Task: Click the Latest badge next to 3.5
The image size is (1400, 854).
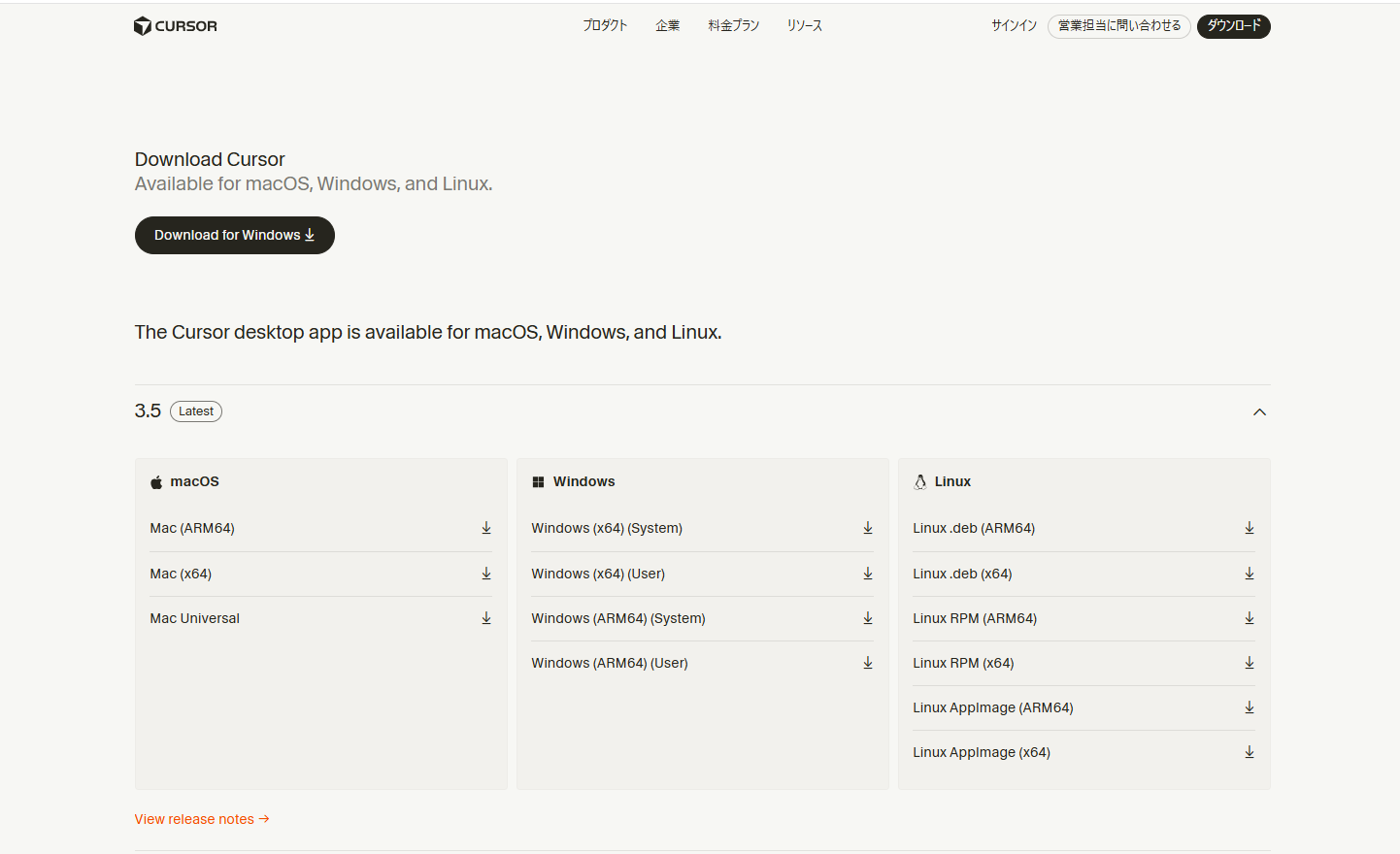Action: [196, 411]
